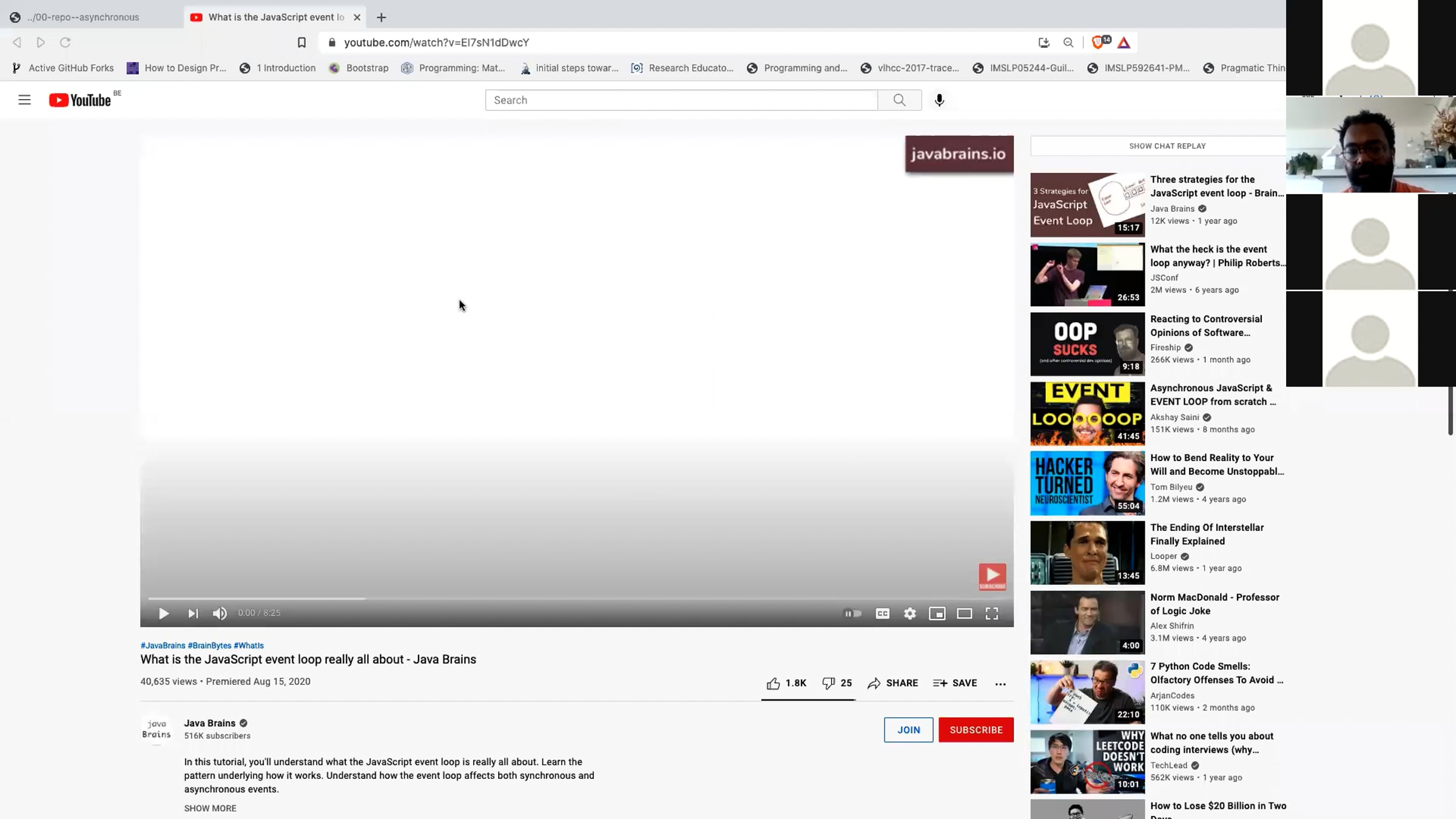1456x819 pixels.
Task: Open the 1 Introduction bookmark
Action: 277,68
